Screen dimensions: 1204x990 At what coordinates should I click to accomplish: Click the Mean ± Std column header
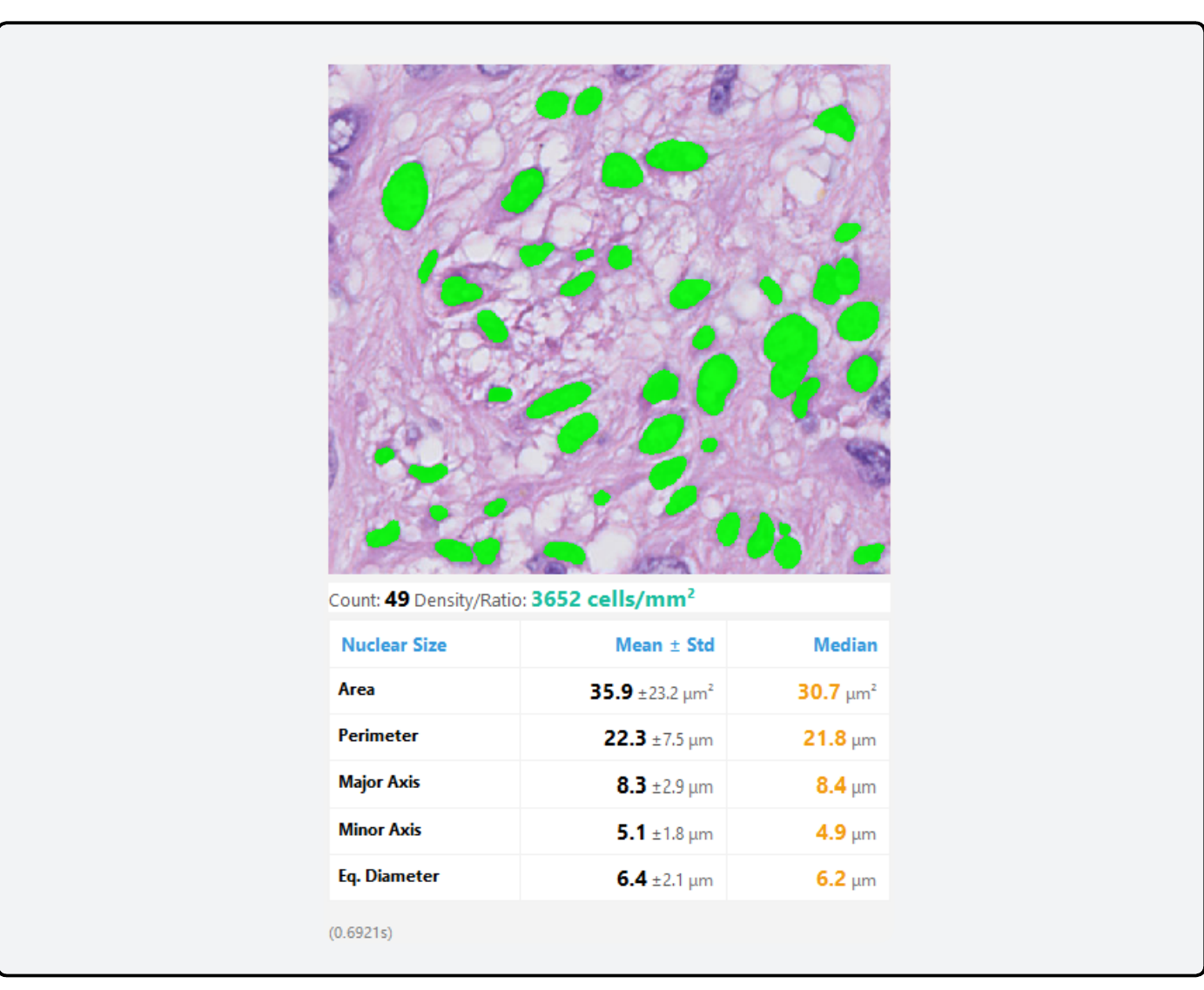pos(664,645)
